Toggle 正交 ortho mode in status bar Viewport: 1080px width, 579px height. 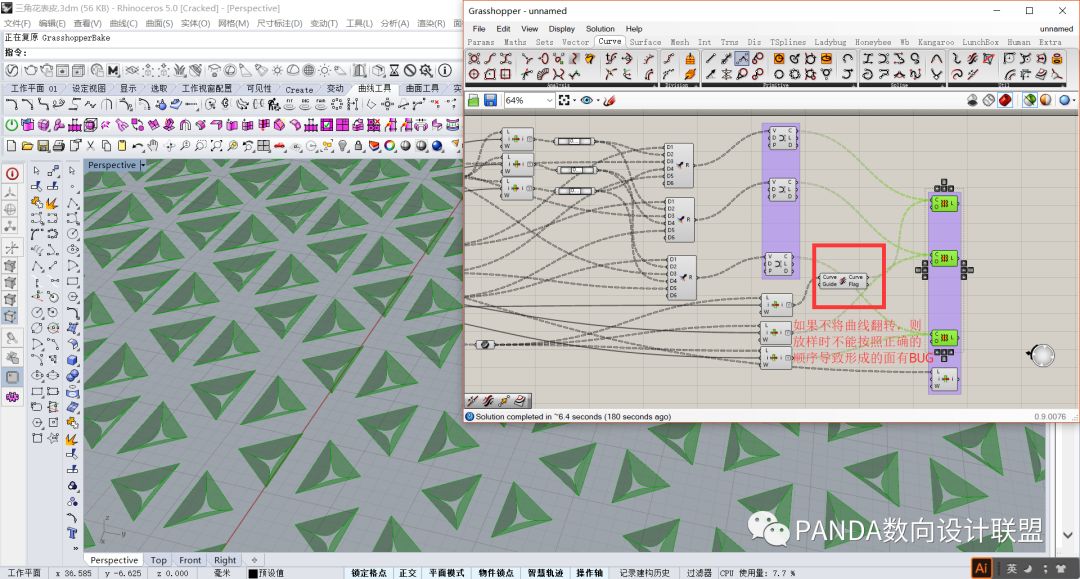pos(408,573)
